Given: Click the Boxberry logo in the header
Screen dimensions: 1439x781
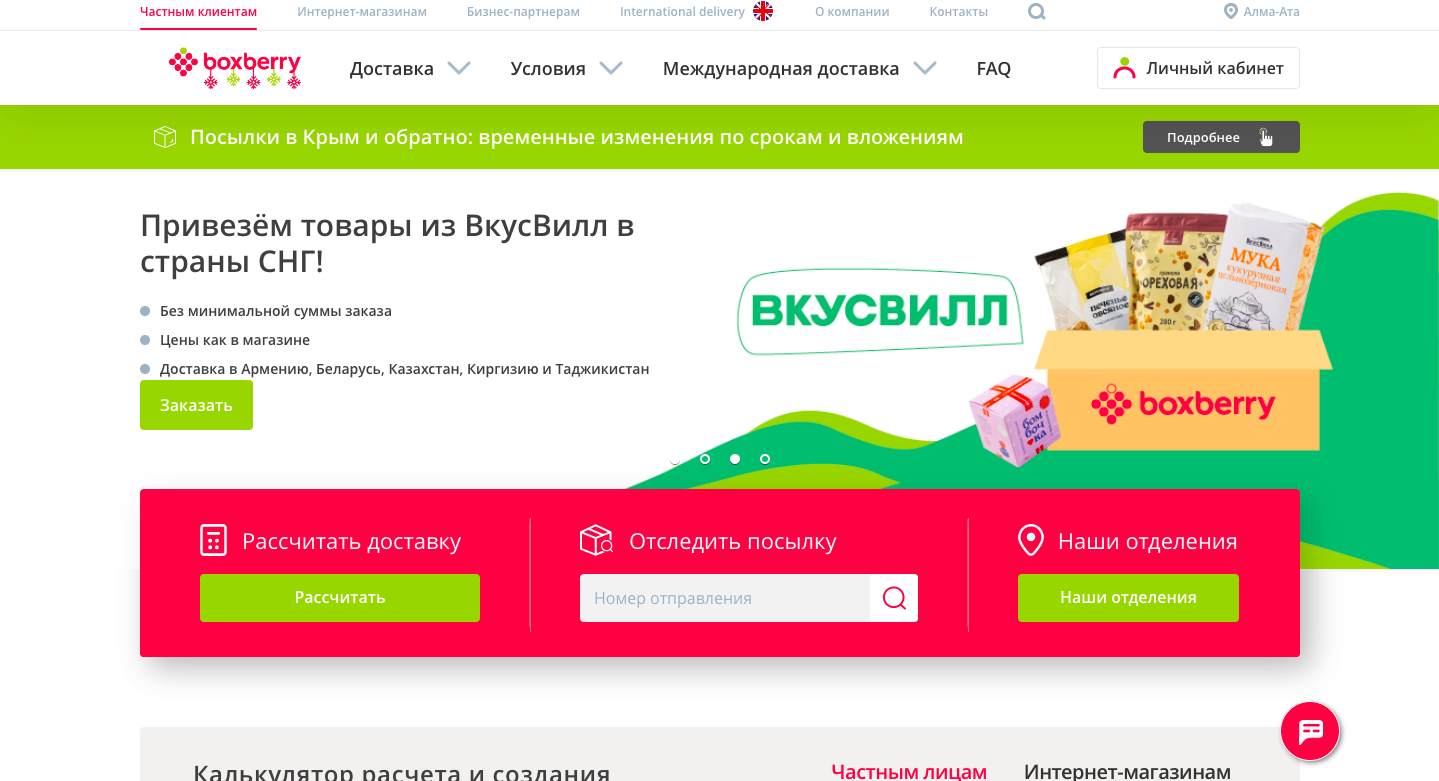Looking at the screenshot, I should [x=235, y=68].
